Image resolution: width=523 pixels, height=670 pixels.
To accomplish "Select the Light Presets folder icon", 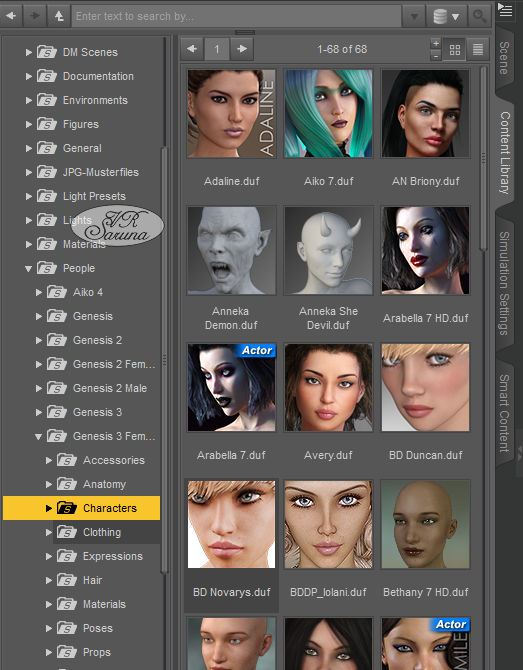I will 47,196.
